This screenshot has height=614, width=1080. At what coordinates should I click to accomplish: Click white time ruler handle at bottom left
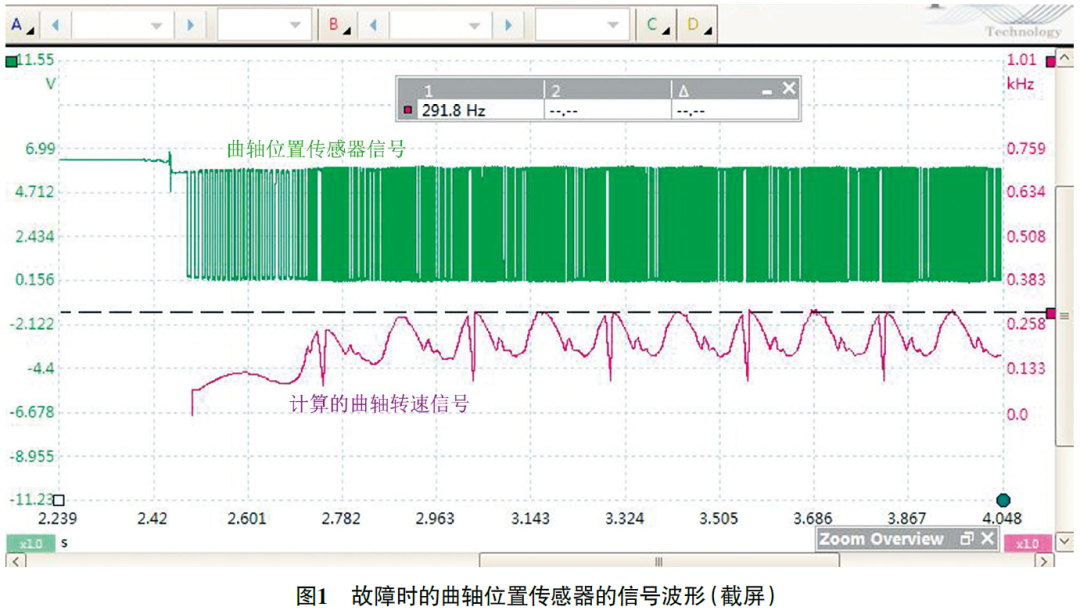tap(59, 500)
